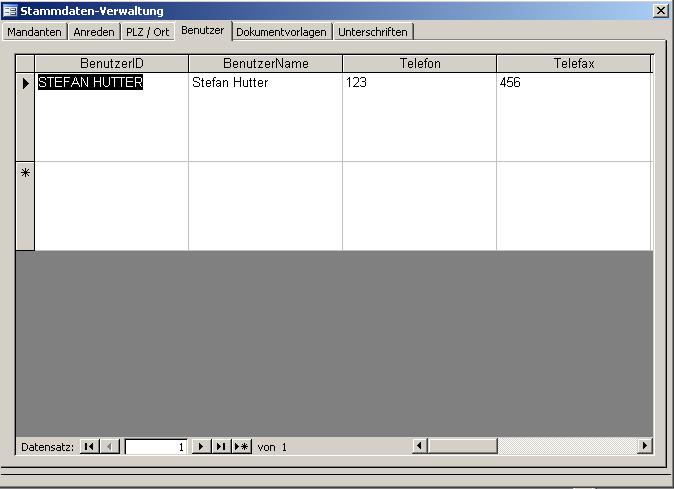The height and width of the screenshot is (489, 674).
Task: Click the record number input field
Action: 156,447
